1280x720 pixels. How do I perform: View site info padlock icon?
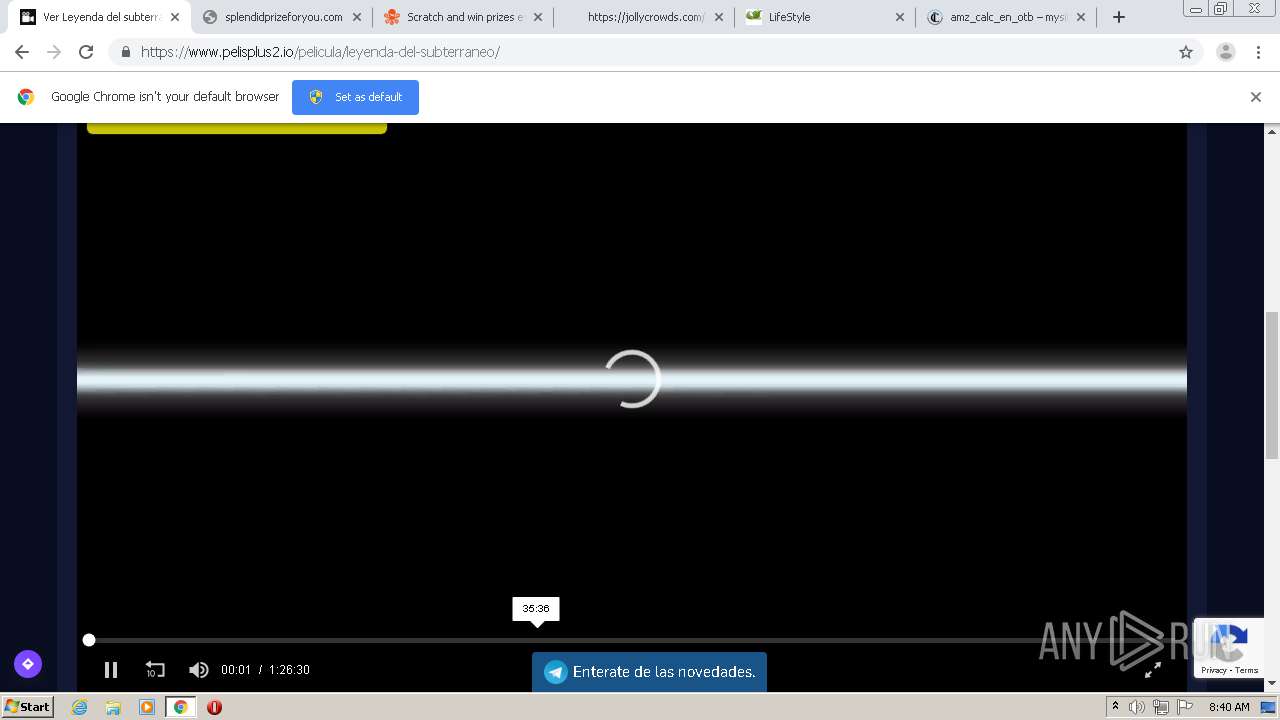[x=126, y=52]
